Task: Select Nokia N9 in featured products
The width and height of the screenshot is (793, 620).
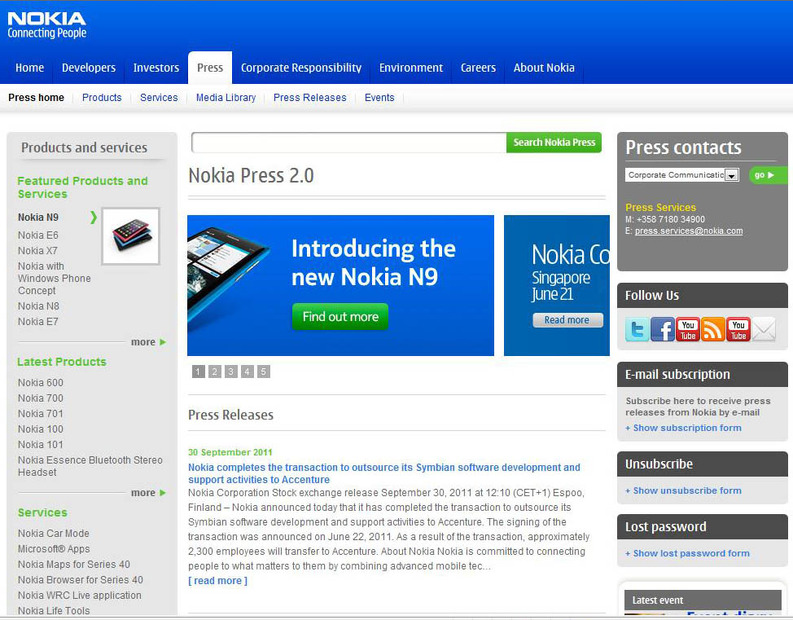Action: pyautogui.click(x=38, y=217)
